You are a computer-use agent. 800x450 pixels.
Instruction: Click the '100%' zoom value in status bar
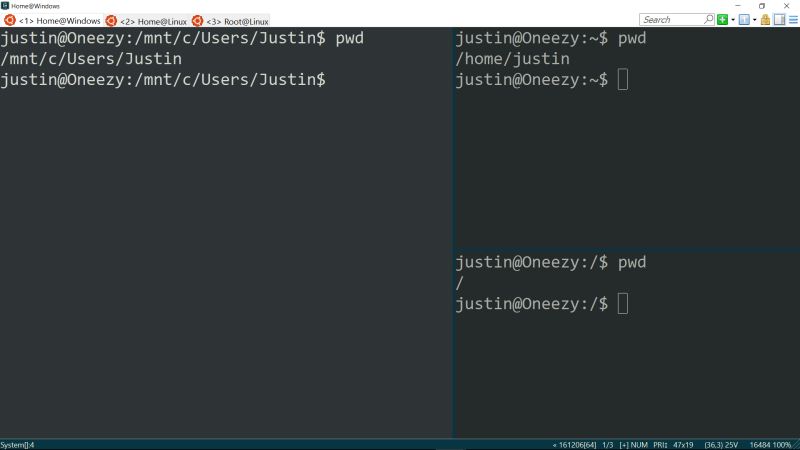coord(782,445)
